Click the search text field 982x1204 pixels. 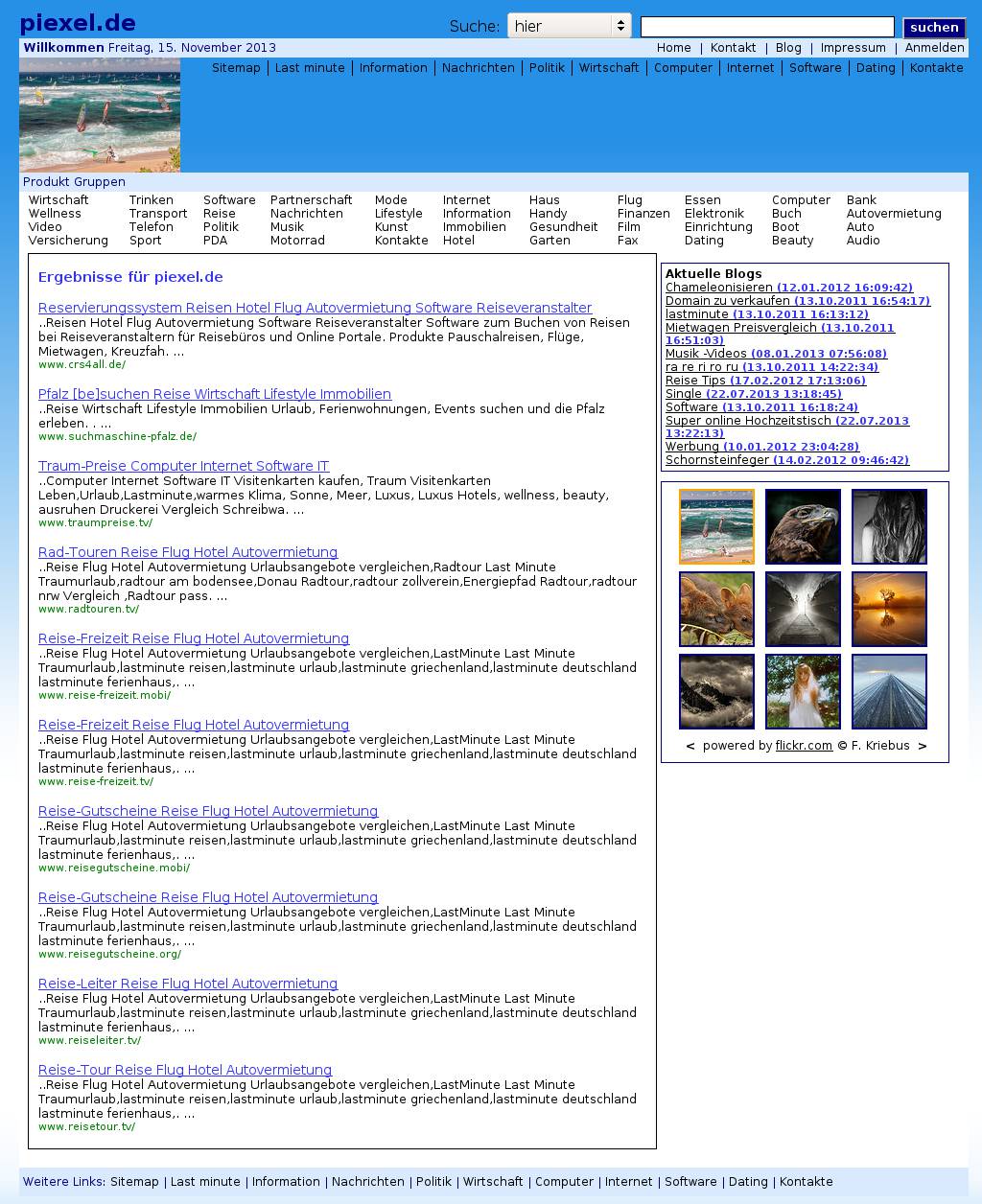pyautogui.click(x=767, y=27)
